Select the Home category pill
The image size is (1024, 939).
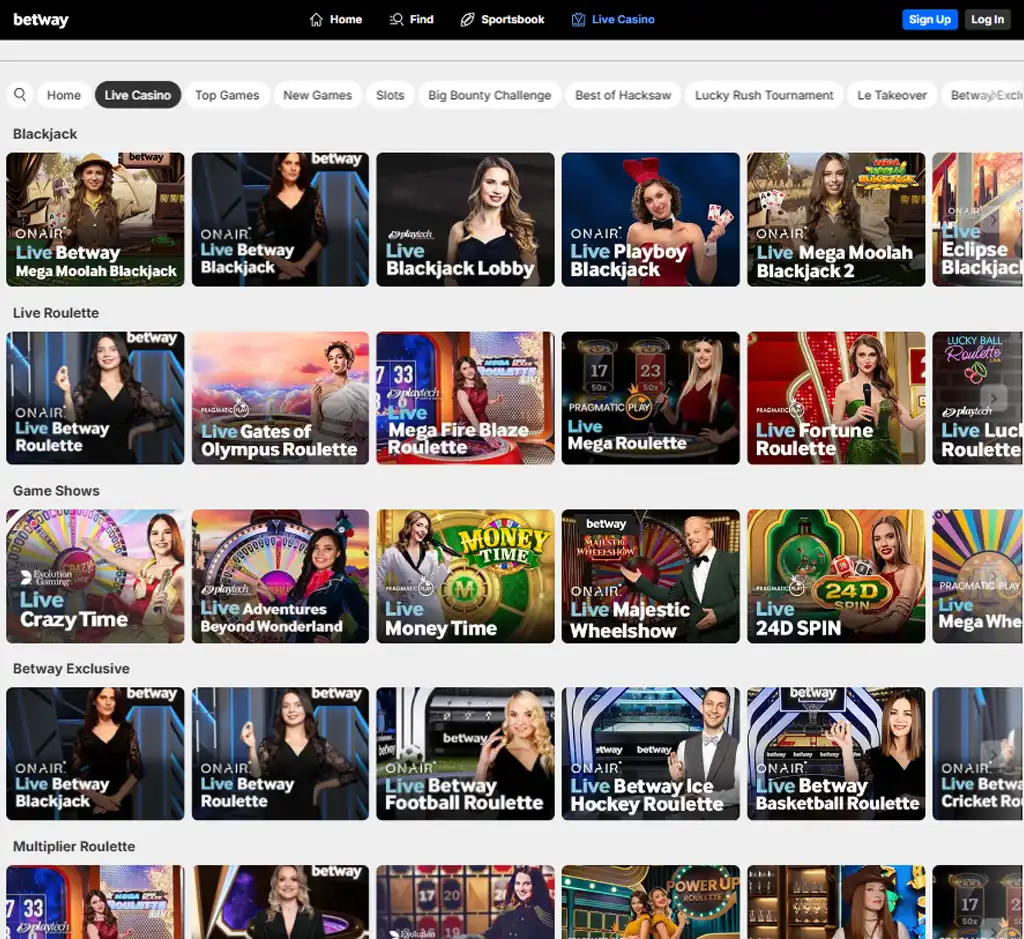point(64,95)
